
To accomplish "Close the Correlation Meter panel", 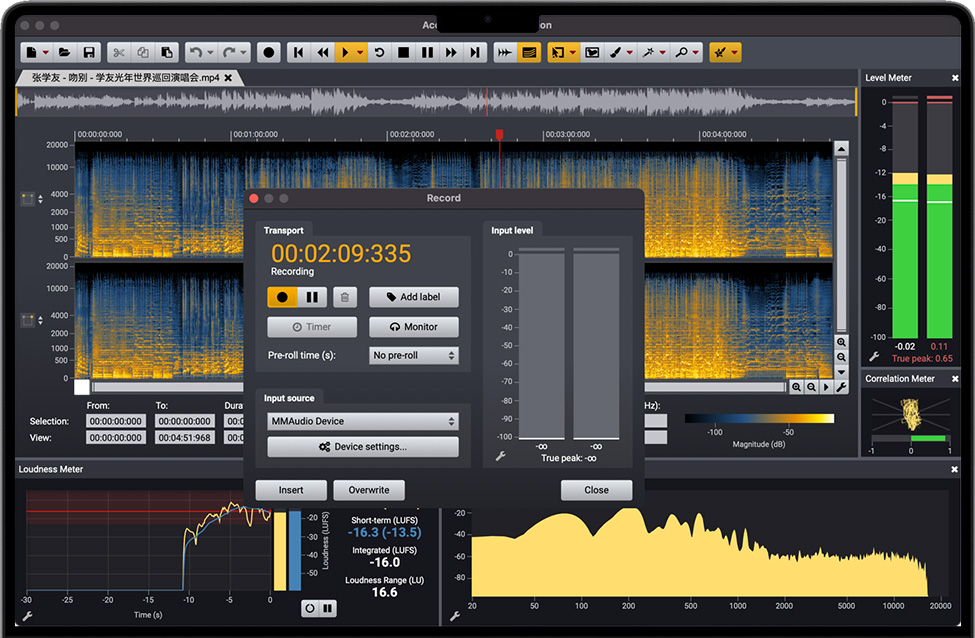I will tap(954, 379).
